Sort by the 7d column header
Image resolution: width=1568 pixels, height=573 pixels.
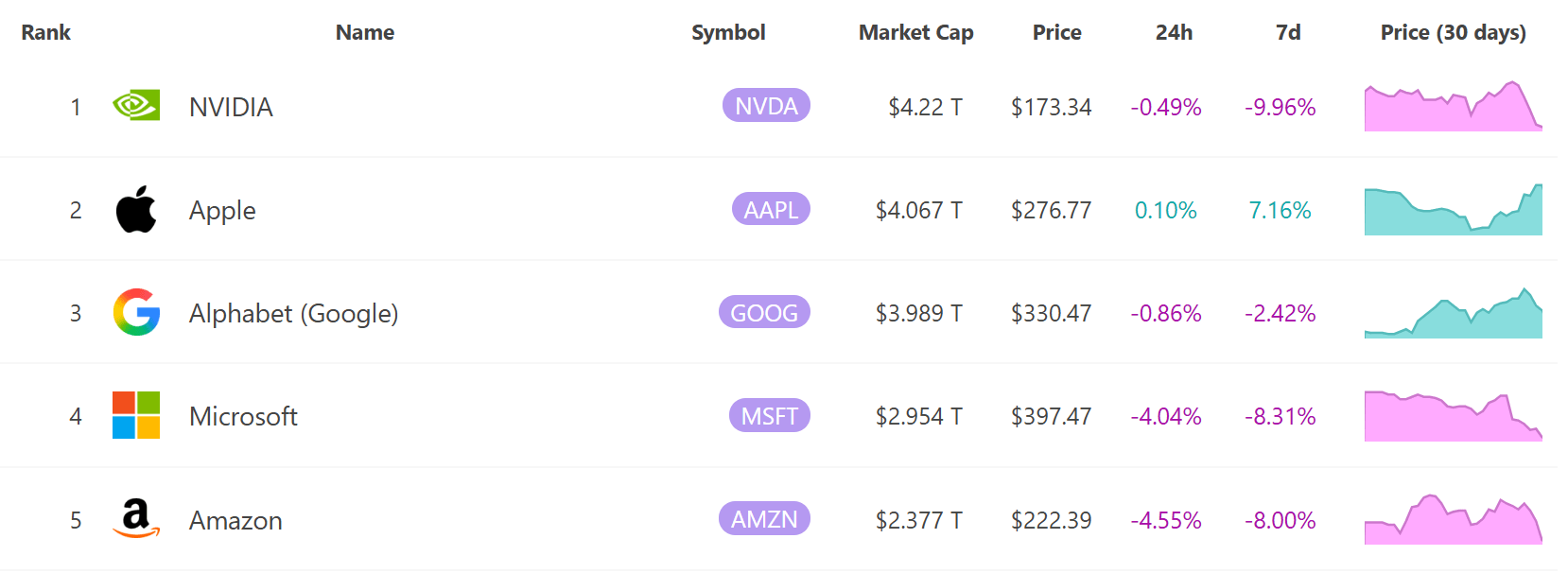(1287, 32)
